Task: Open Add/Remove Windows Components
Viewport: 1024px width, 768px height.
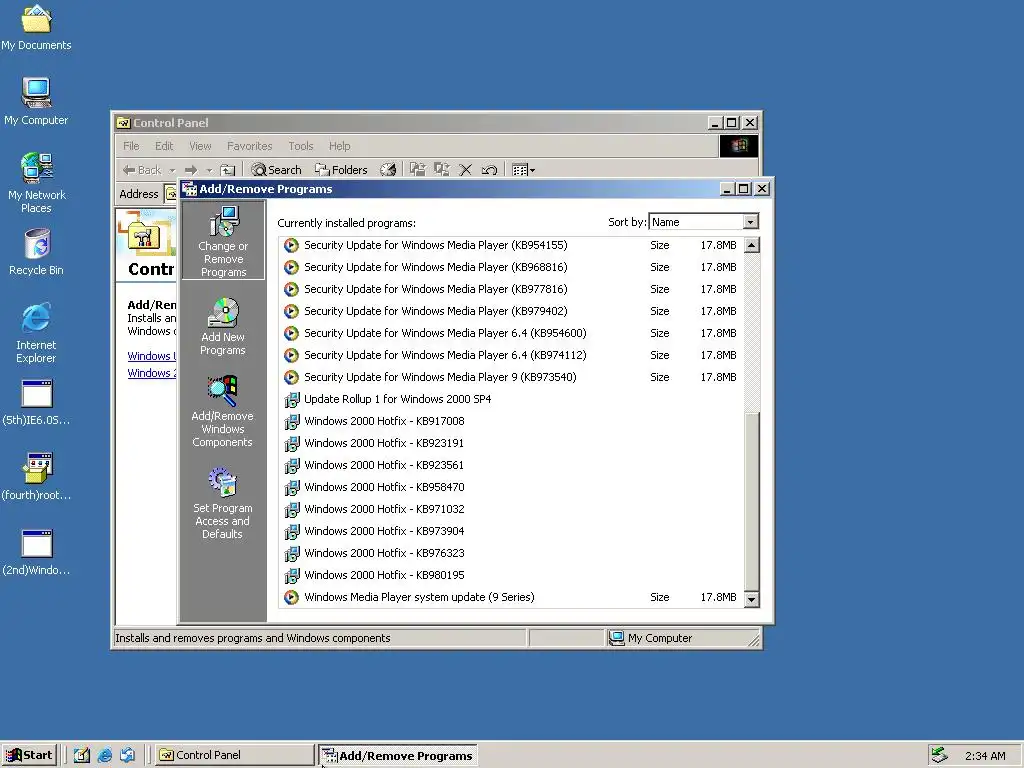Action: point(223,410)
